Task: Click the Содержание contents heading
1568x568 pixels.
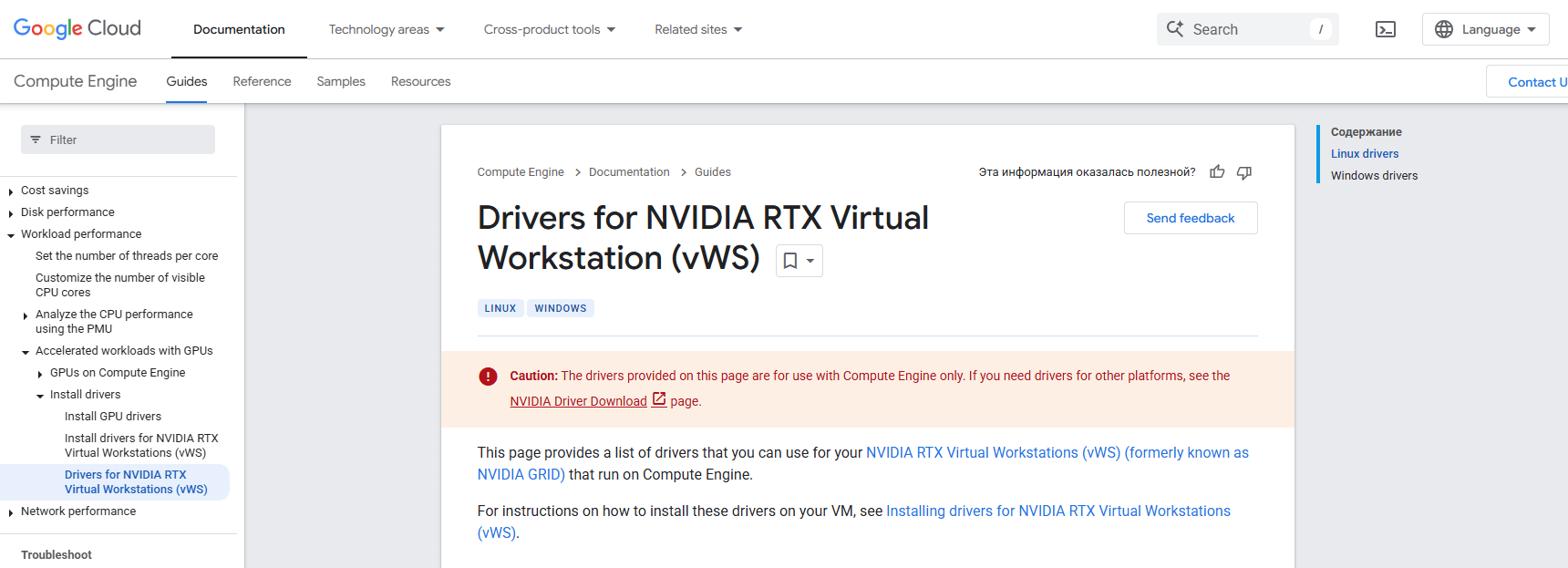Action: click(x=1367, y=132)
